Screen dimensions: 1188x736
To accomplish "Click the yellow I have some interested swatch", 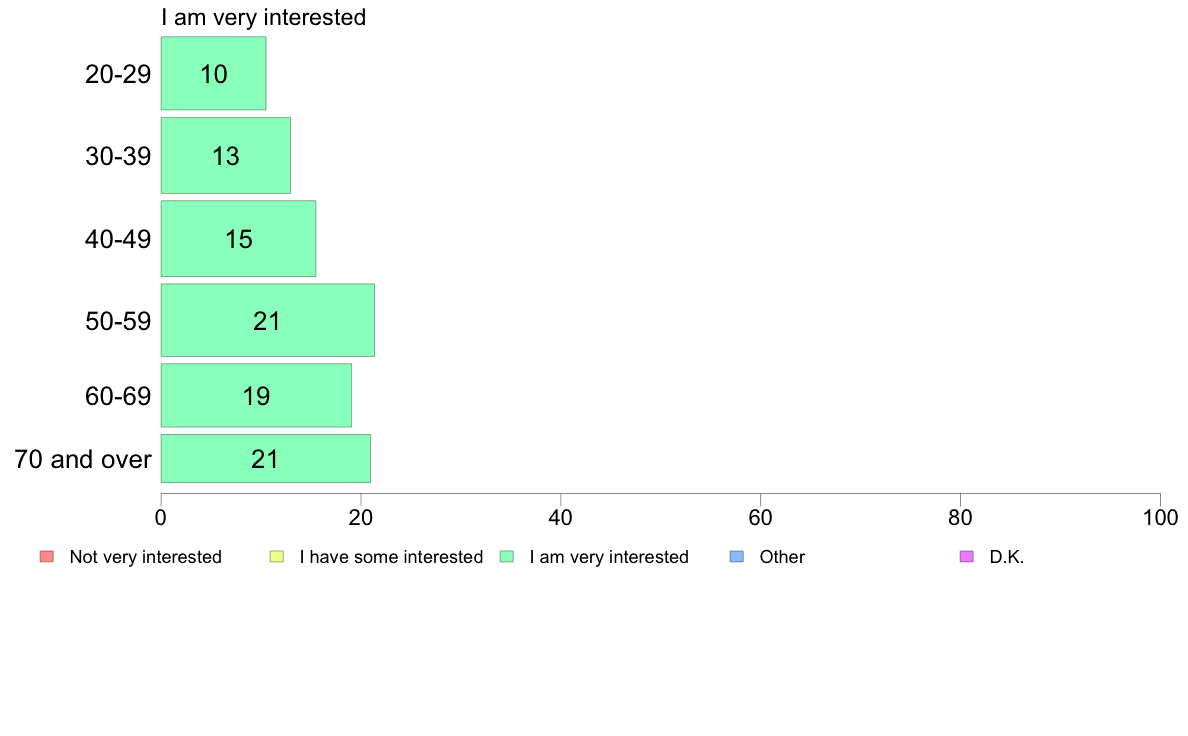I will tap(277, 556).
